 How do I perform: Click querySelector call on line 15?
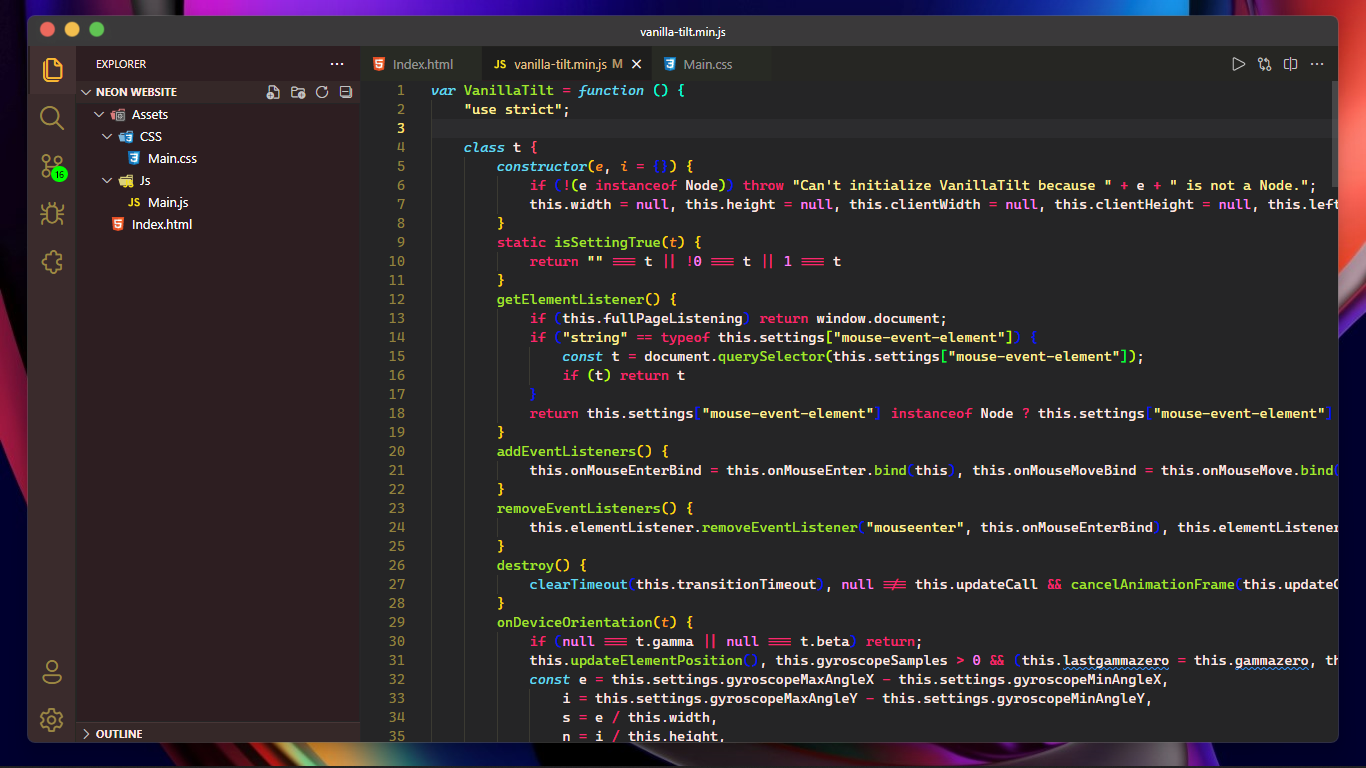tap(771, 356)
